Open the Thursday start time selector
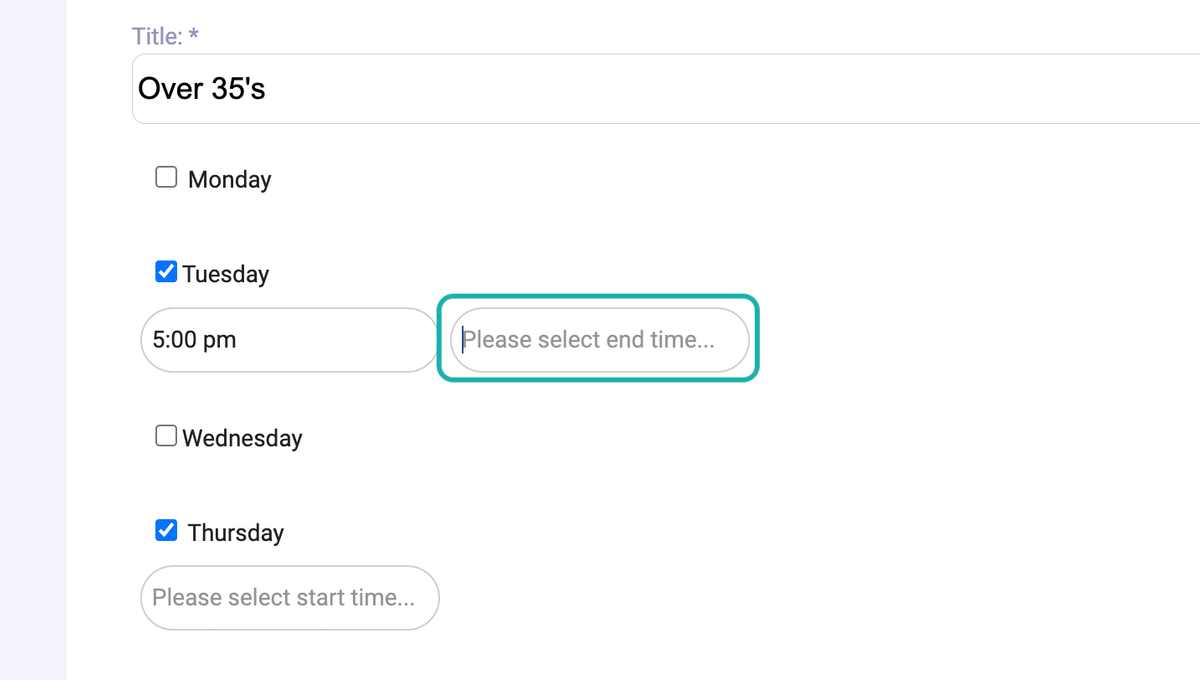1200x680 pixels. tap(289, 597)
